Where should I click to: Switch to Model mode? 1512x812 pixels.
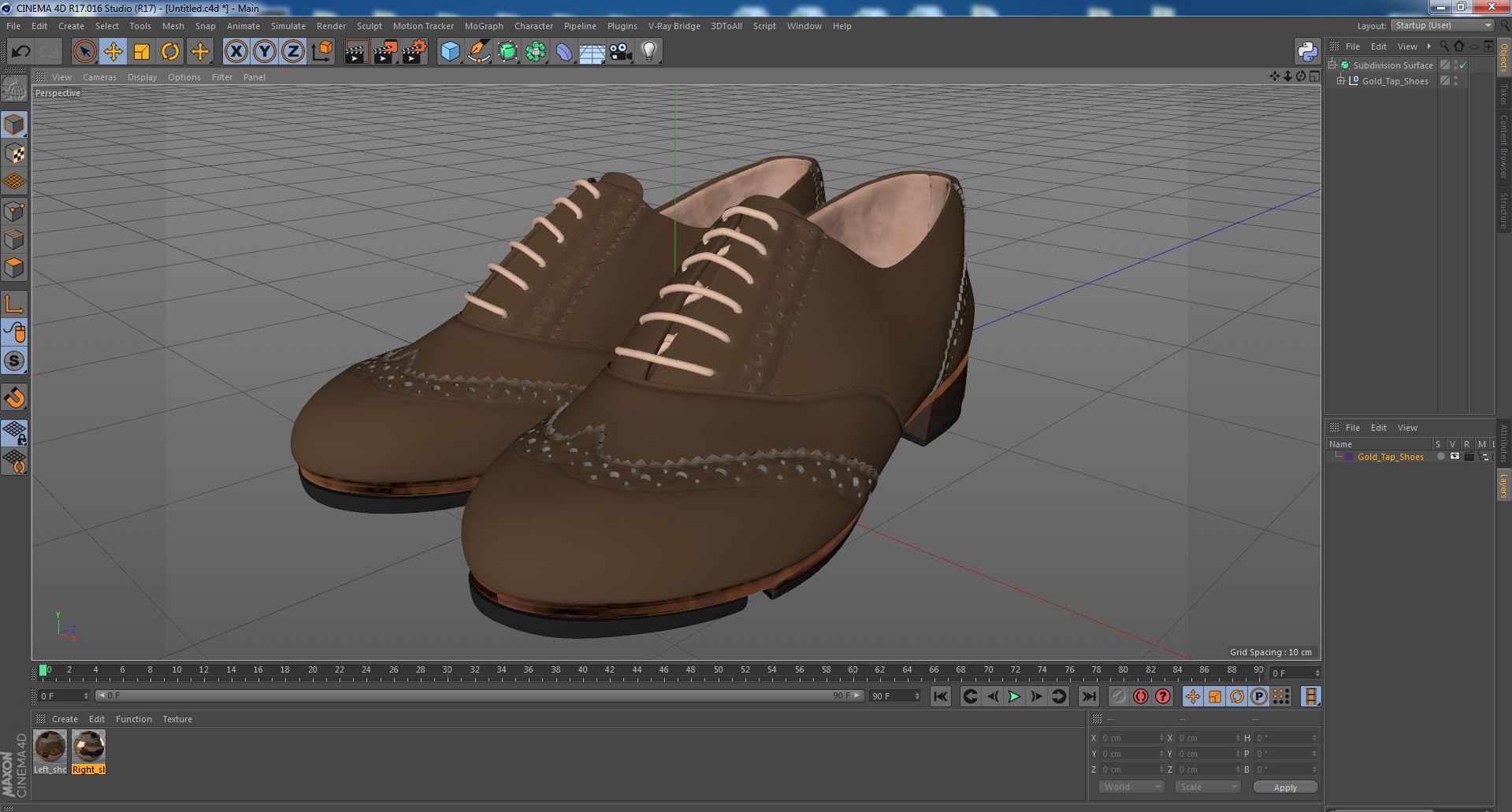point(14,124)
